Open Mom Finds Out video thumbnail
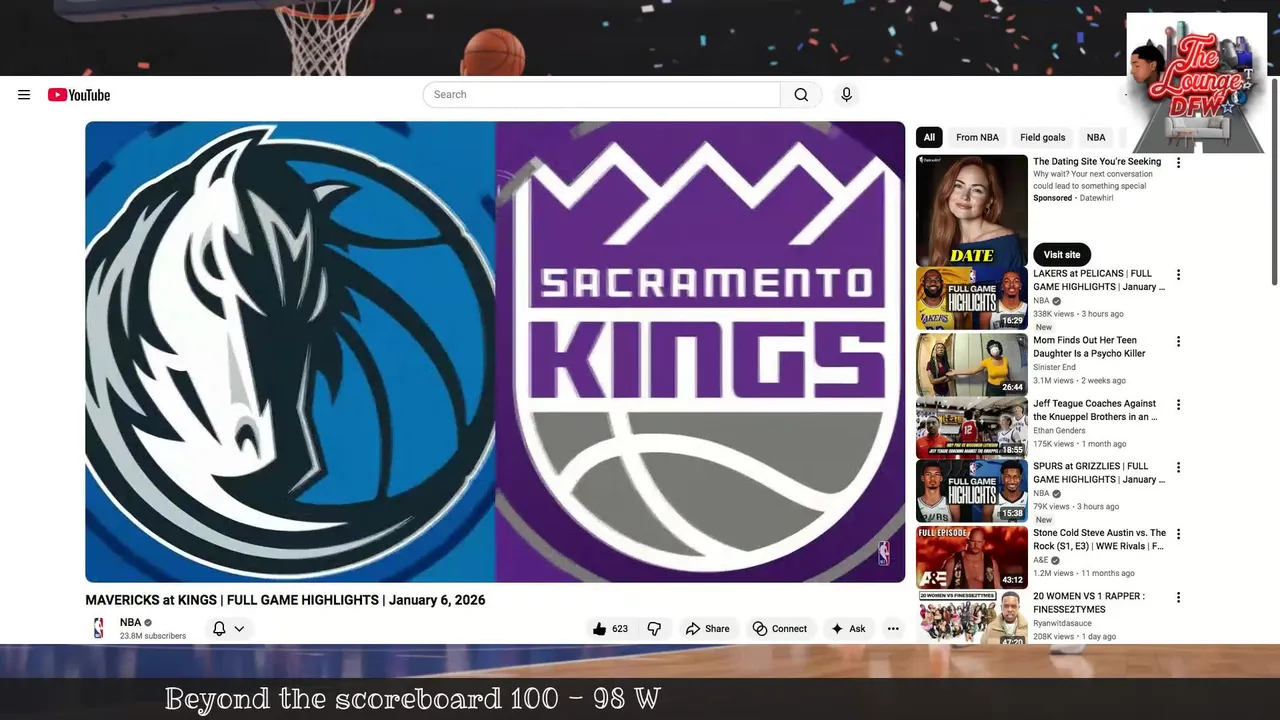This screenshot has width=1280, height=720. click(972, 365)
